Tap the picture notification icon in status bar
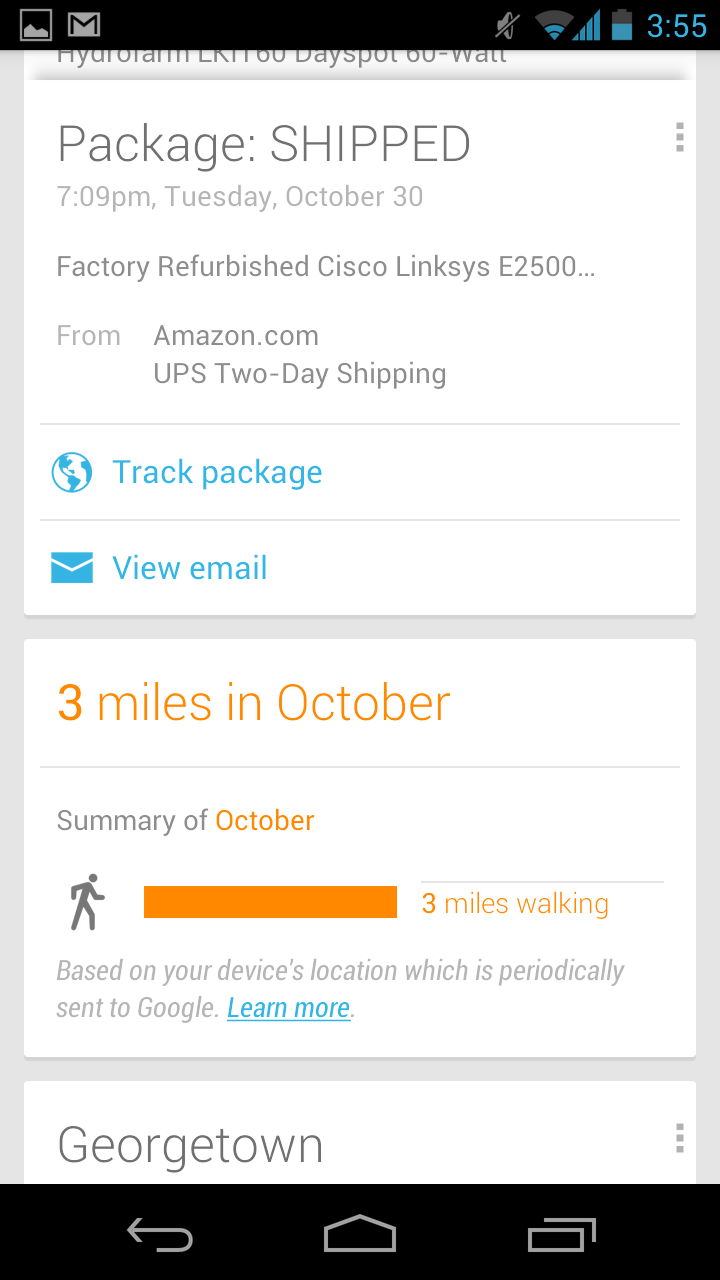 click(x=35, y=25)
